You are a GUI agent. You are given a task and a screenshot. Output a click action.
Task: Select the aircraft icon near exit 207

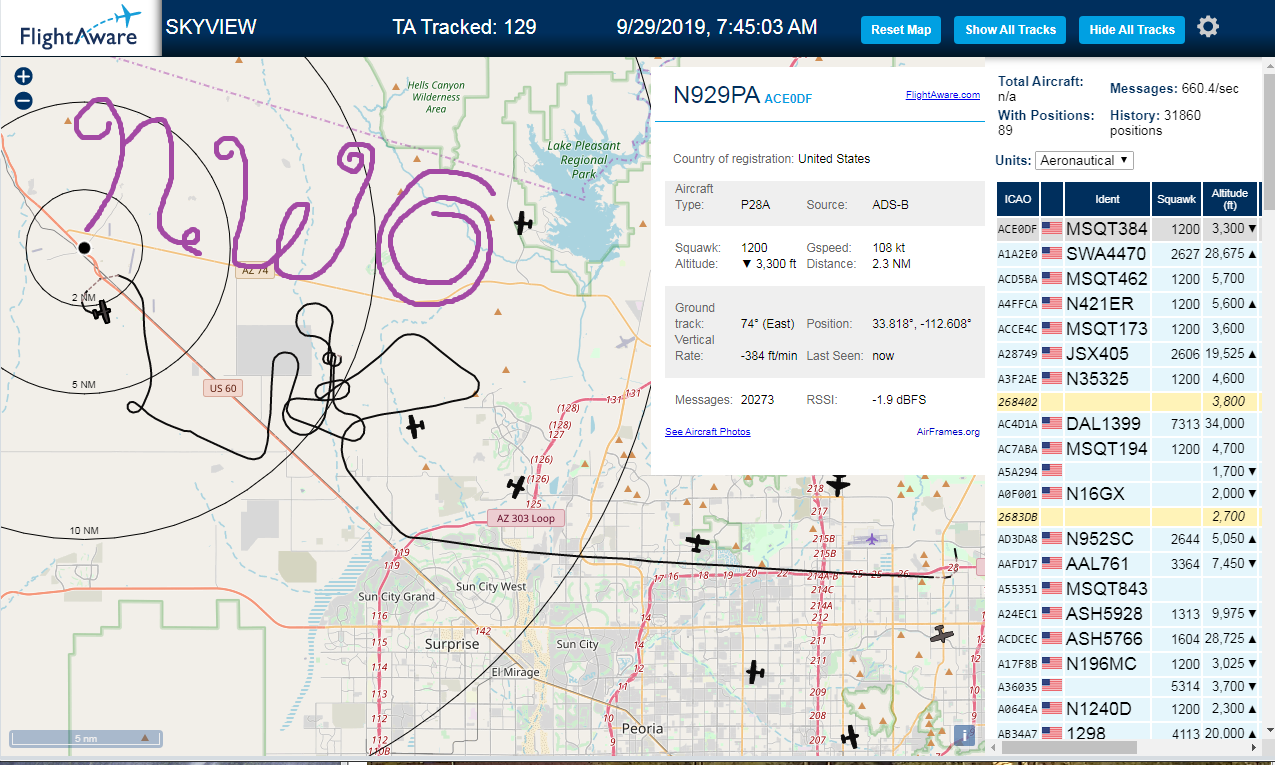(850, 737)
